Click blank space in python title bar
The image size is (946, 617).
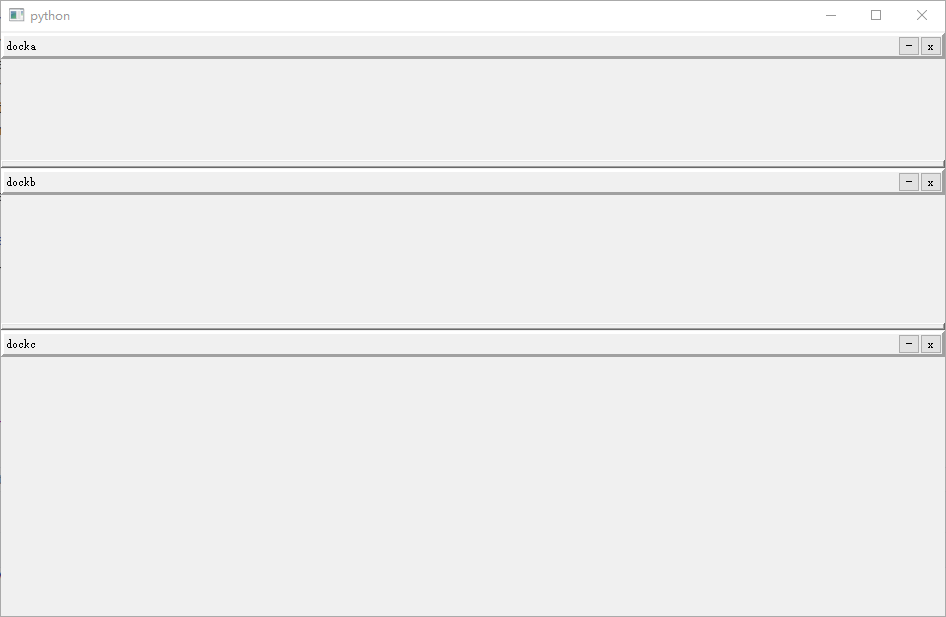click(x=422, y=15)
